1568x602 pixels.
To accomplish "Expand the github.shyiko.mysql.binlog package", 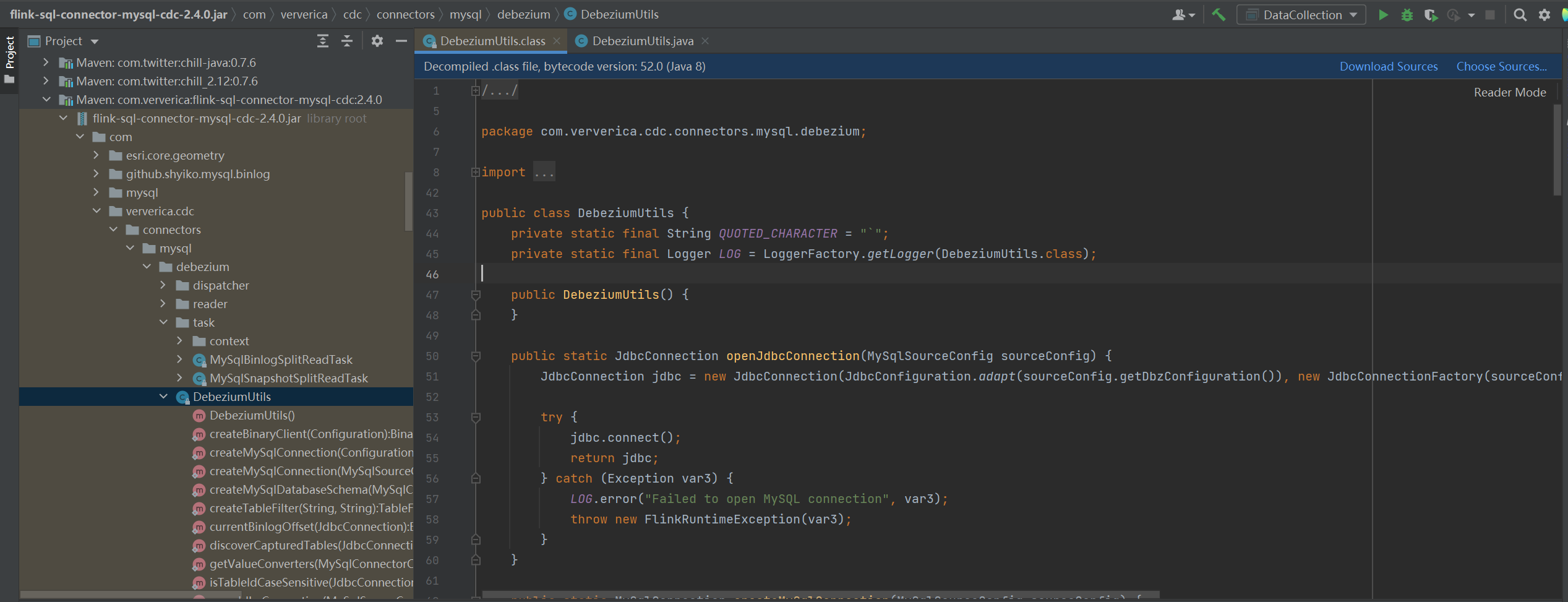I will click(x=96, y=174).
